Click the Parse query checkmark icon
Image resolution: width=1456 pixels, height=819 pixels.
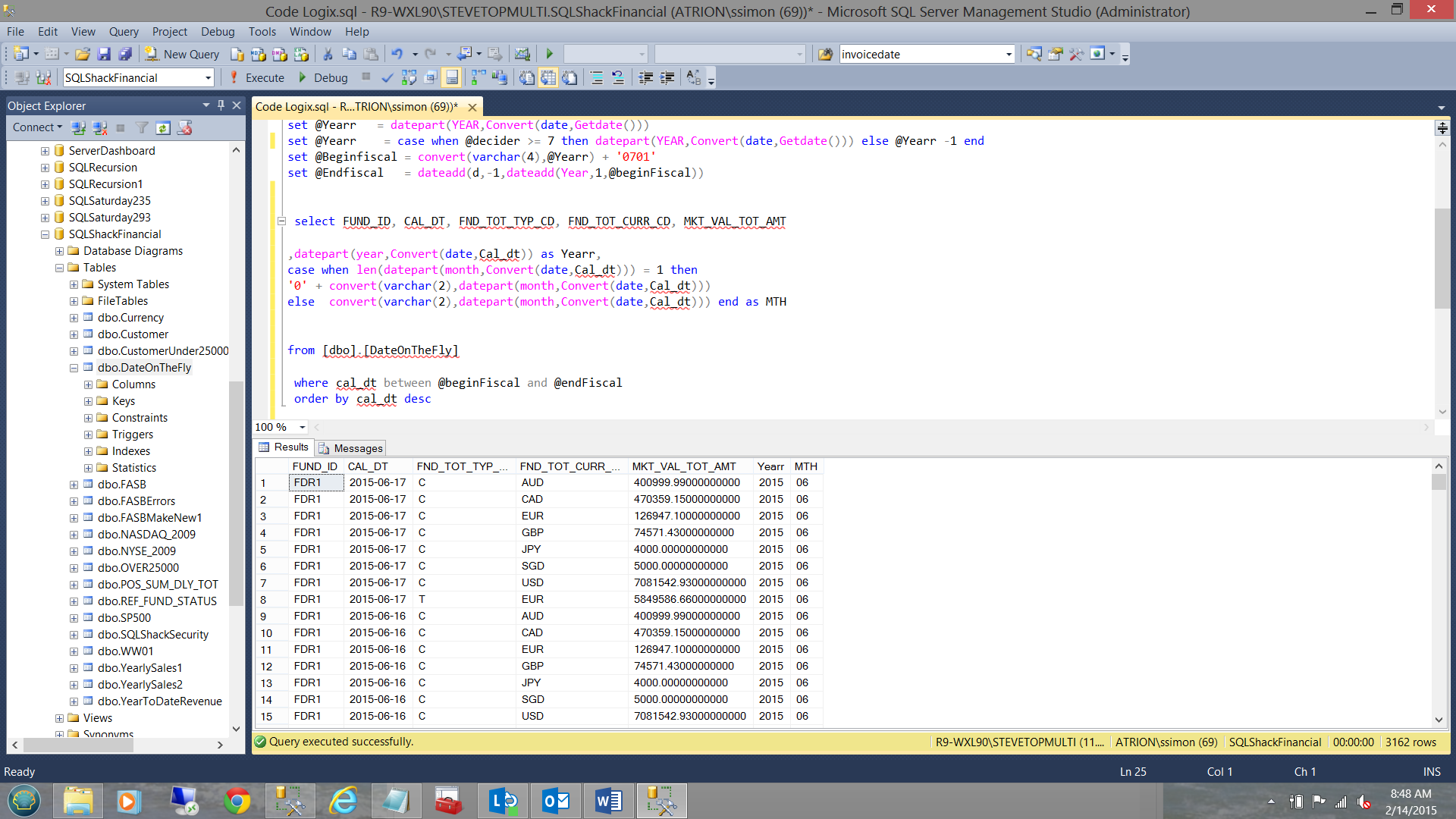(x=388, y=77)
